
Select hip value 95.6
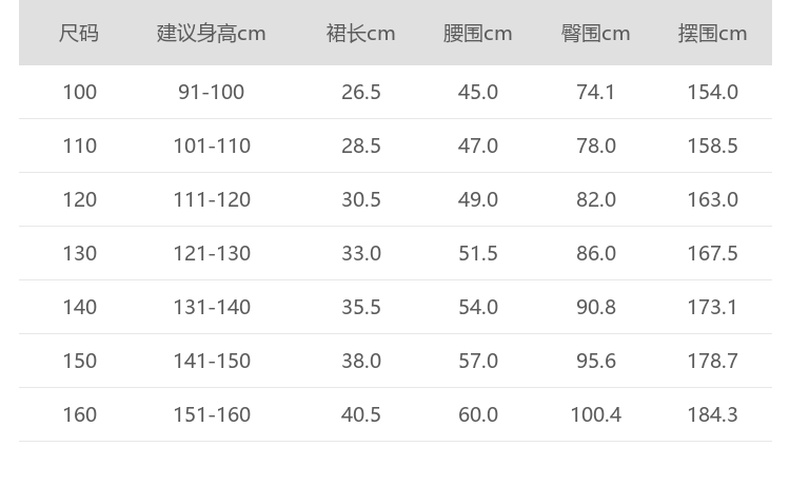tap(596, 361)
